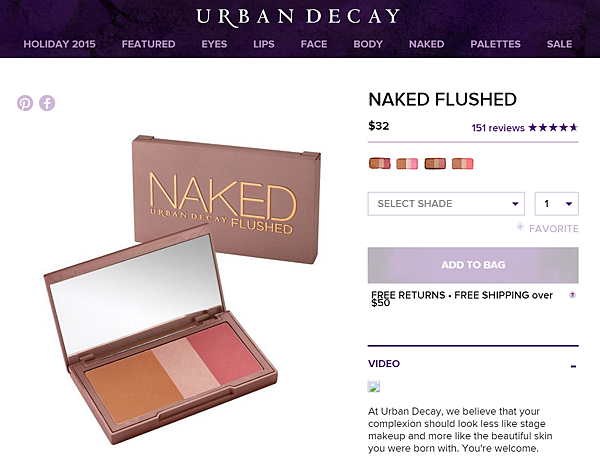Choose the second pink shade swatch

[407, 164]
